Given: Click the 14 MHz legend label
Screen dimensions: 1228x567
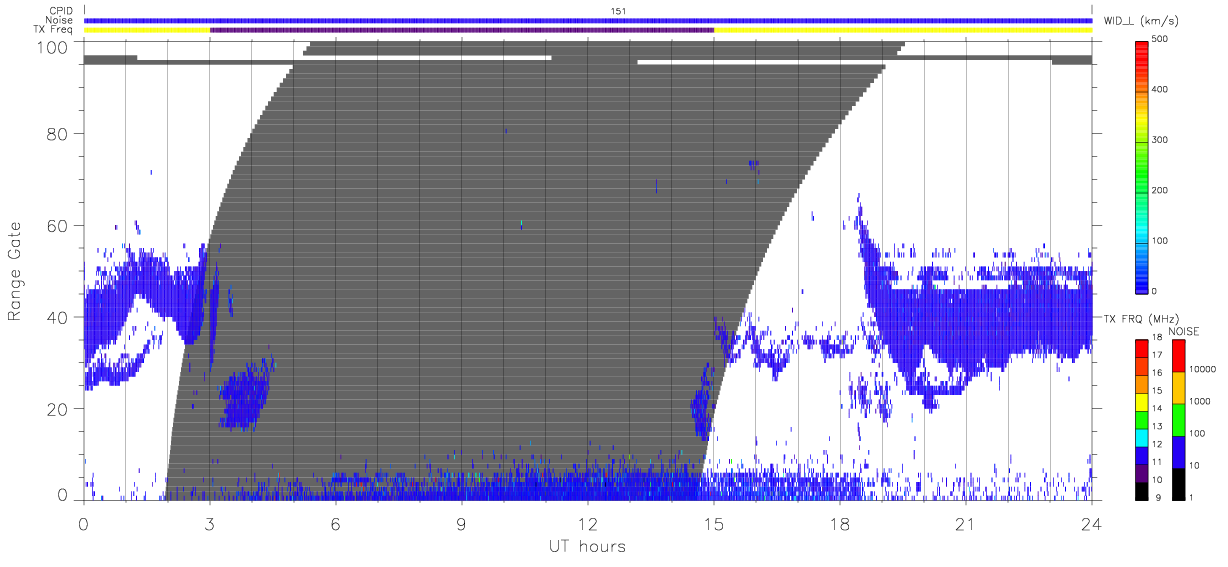Looking at the screenshot, I should (1159, 410).
